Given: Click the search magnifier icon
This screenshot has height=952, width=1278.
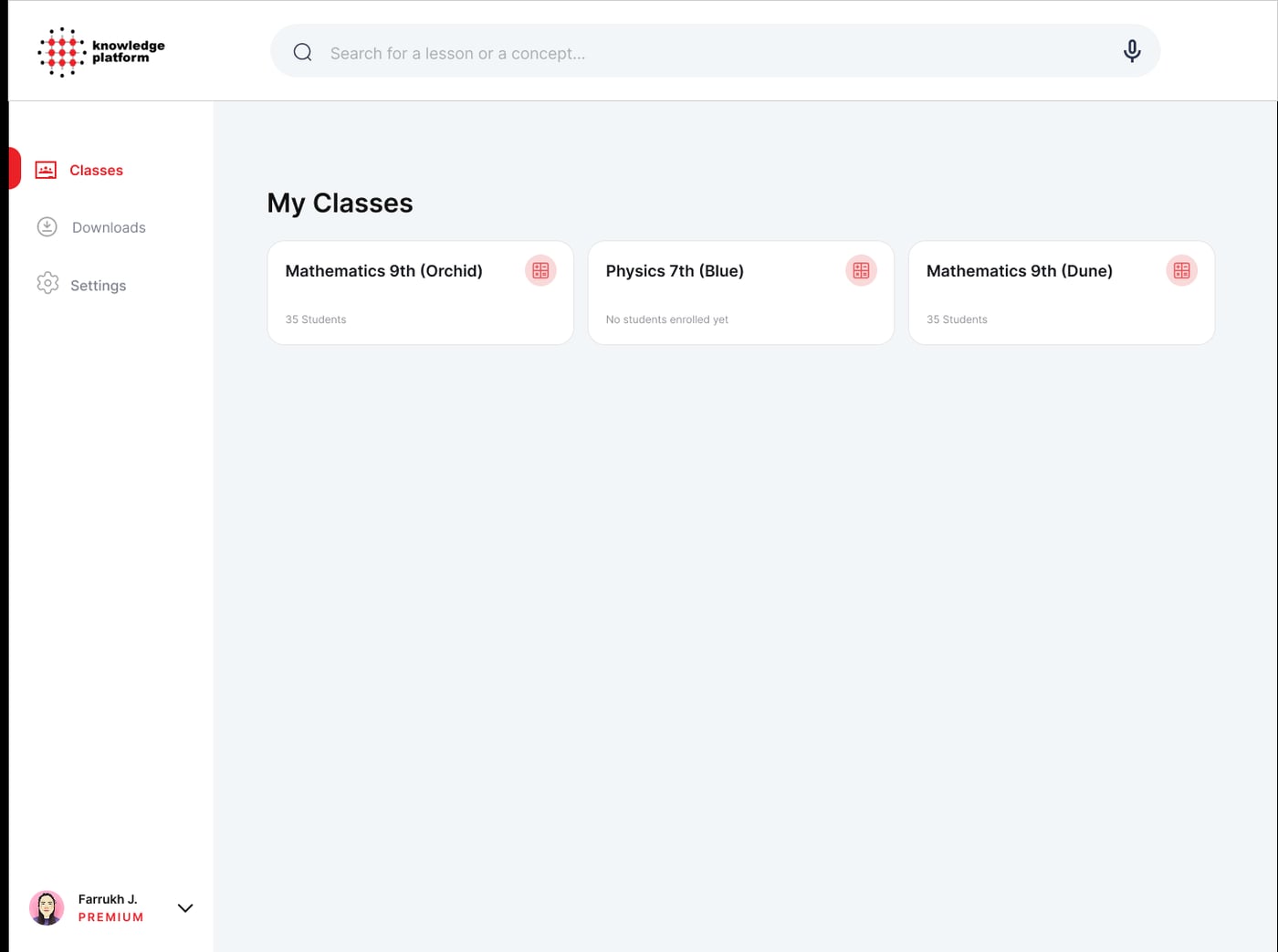Looking at the screenshot, I should (302, 52).
